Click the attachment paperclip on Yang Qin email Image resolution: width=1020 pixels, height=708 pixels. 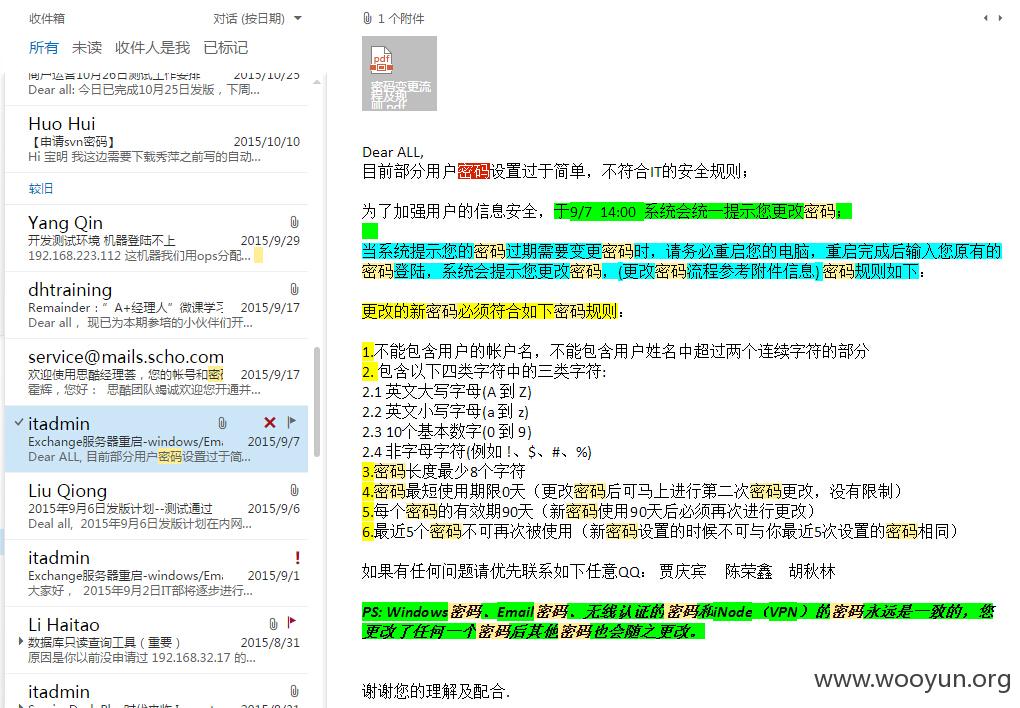click(x=294, y=222)
